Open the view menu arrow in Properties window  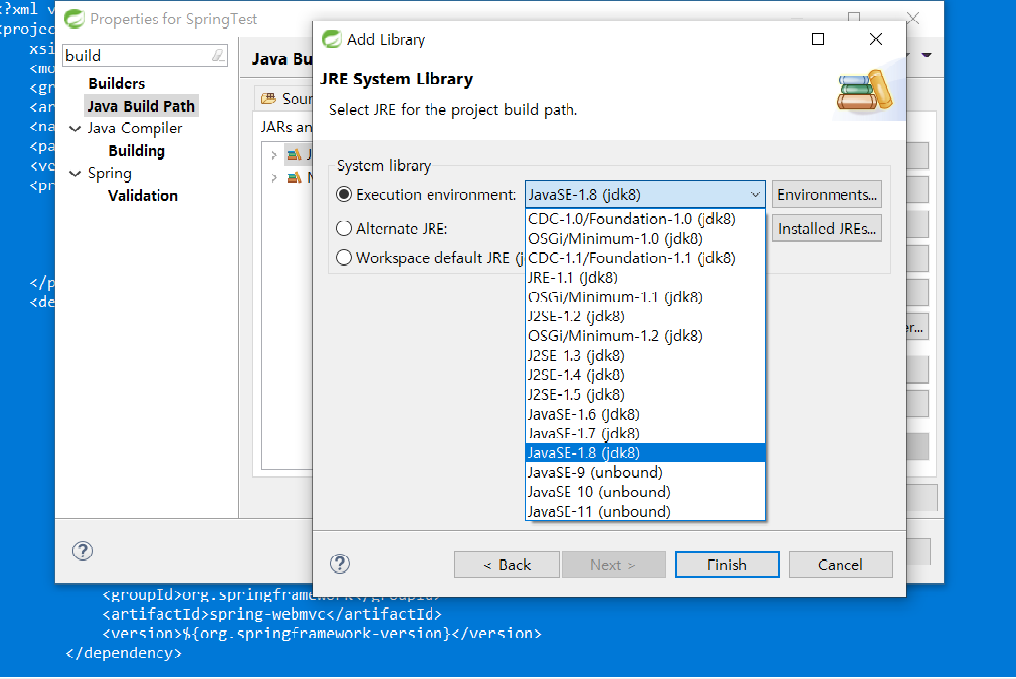[927, 55]
